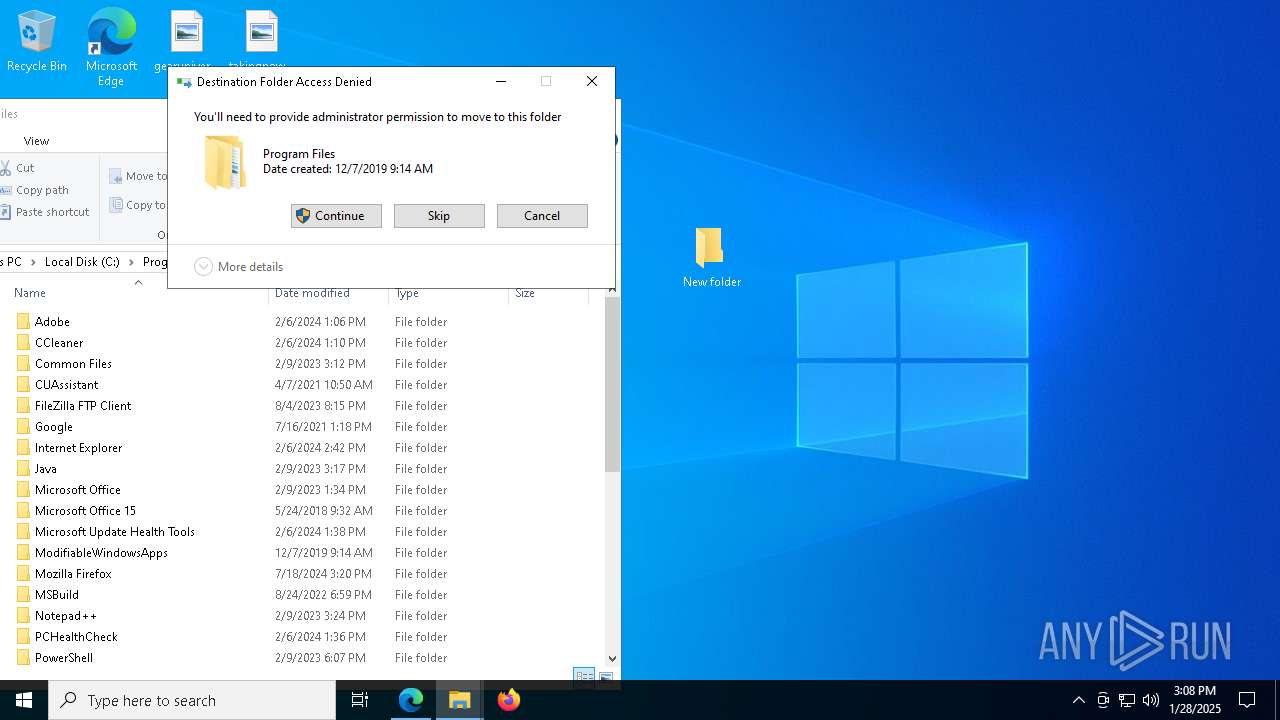Viewport: 1280px width, 720px height.
Task: Select the Internet Explorer folder icon
Action: (x=23, y=448)
